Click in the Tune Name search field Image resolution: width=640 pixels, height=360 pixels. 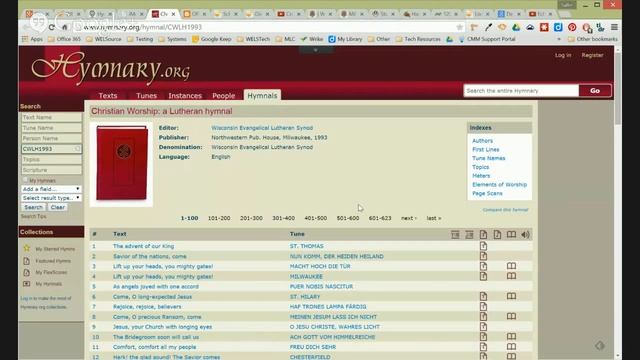click(51, 128)
